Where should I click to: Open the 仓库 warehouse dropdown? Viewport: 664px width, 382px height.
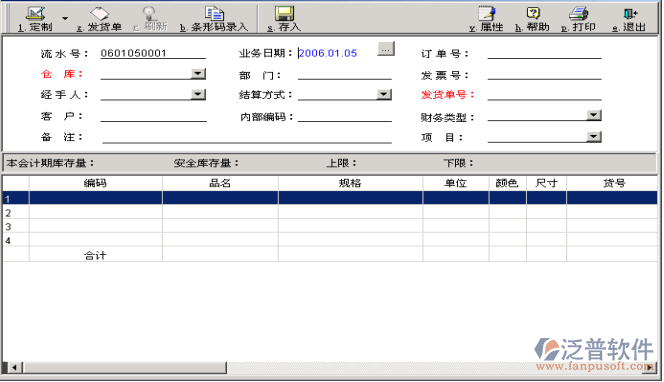198,74
